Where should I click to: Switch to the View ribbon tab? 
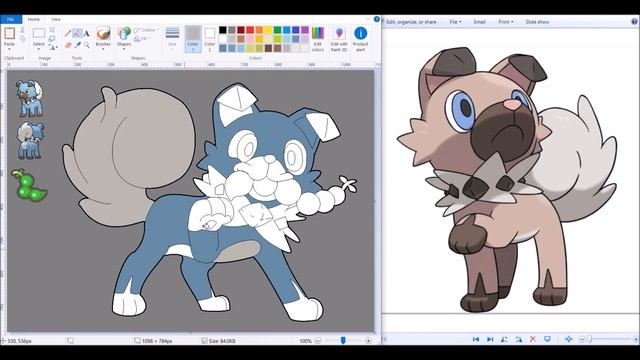click(x=56, y=19)
